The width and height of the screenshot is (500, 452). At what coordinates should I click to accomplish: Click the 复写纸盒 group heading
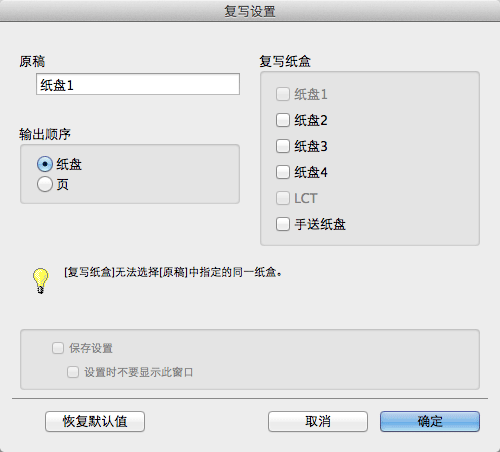(x=285, y=61)
